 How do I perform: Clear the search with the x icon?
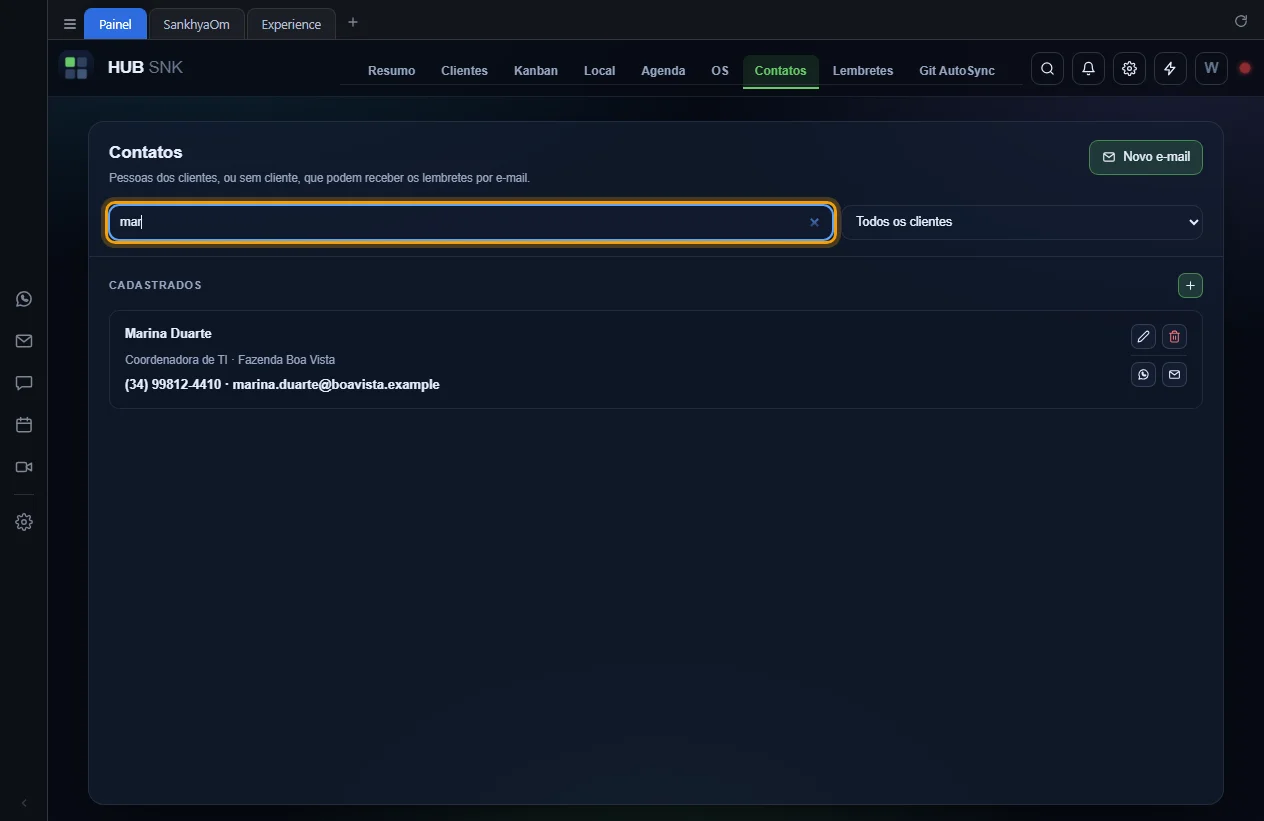814,222
